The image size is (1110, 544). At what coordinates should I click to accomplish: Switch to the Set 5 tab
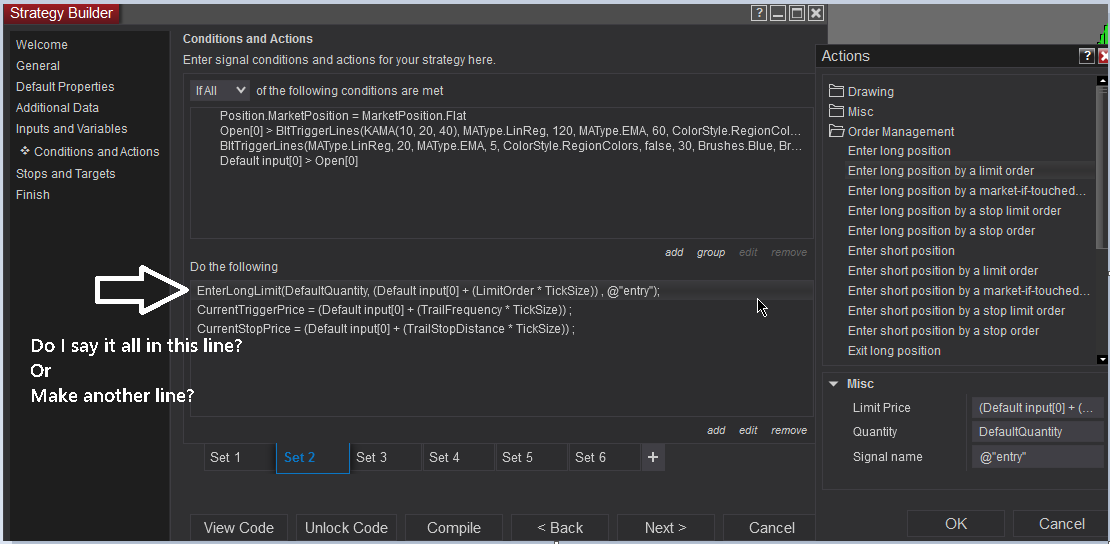(x=517, y=457)
